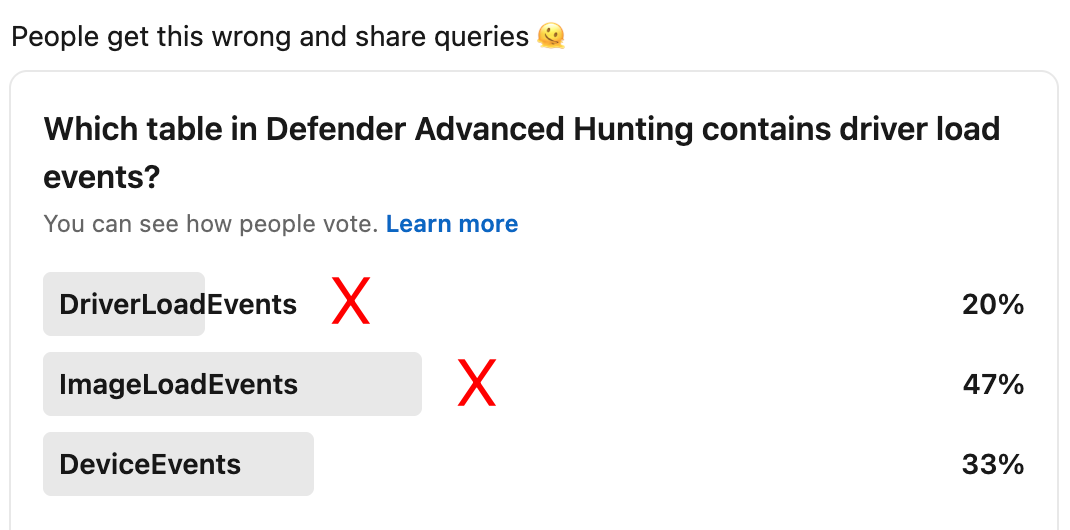1070x530 pixels.
Task: Click the DriverLoadEvents label text
Action: tap(178, 304)
